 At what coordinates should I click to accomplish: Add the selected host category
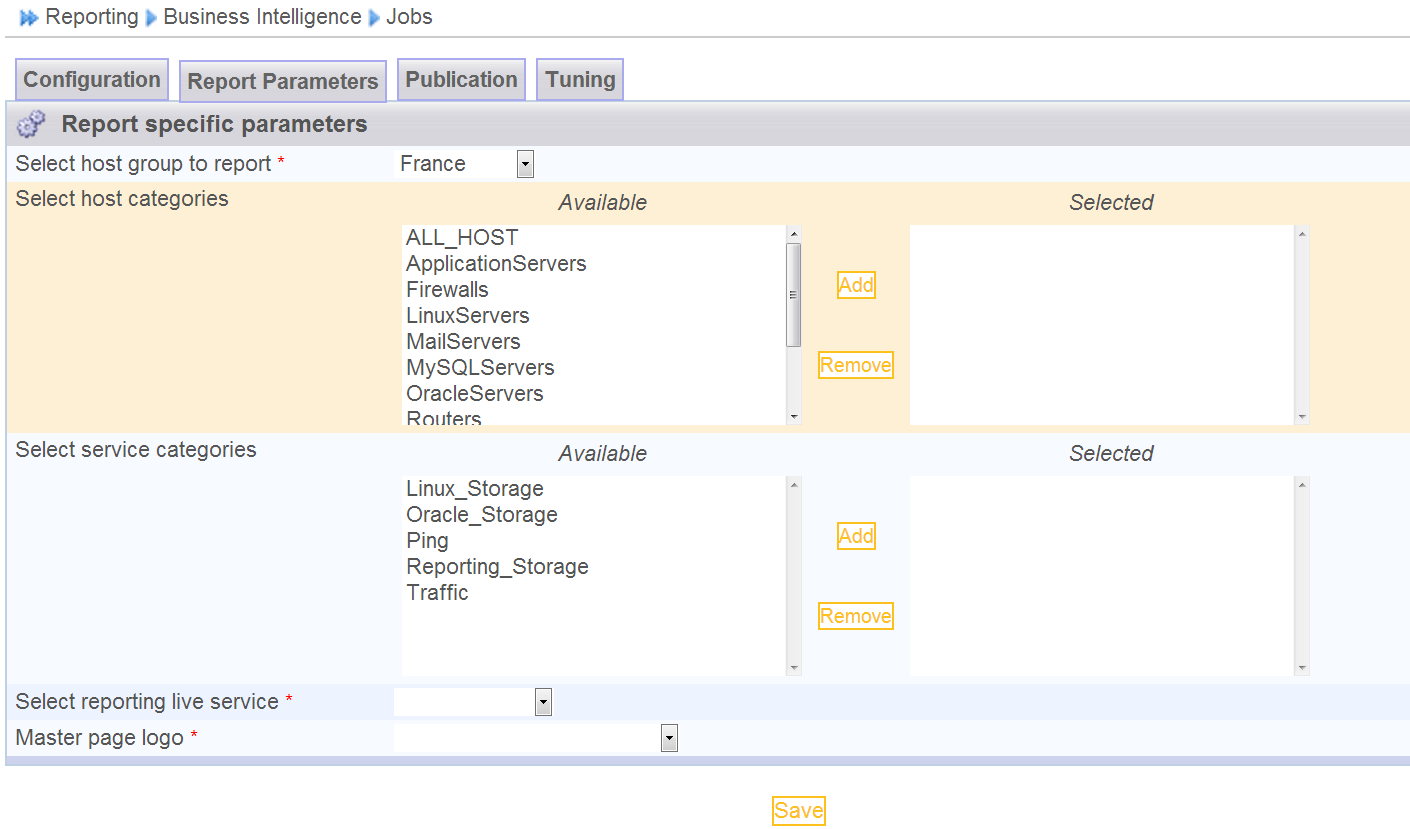click(x=856, y=285)
